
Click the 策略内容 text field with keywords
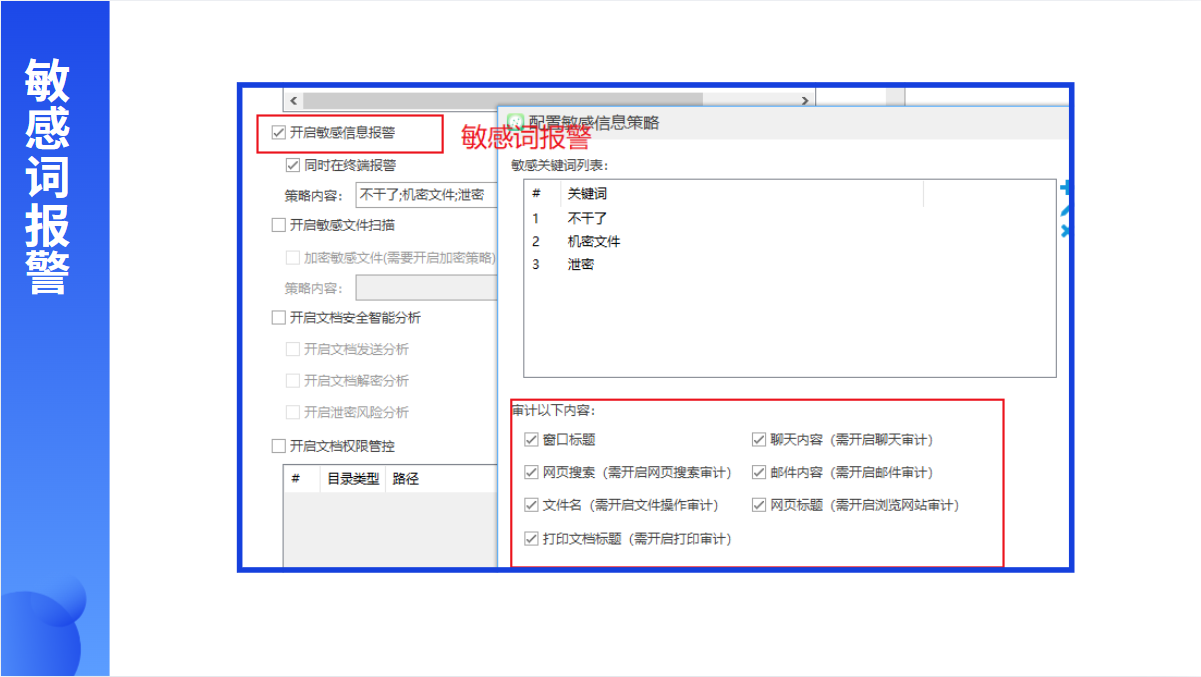point(427,195)
